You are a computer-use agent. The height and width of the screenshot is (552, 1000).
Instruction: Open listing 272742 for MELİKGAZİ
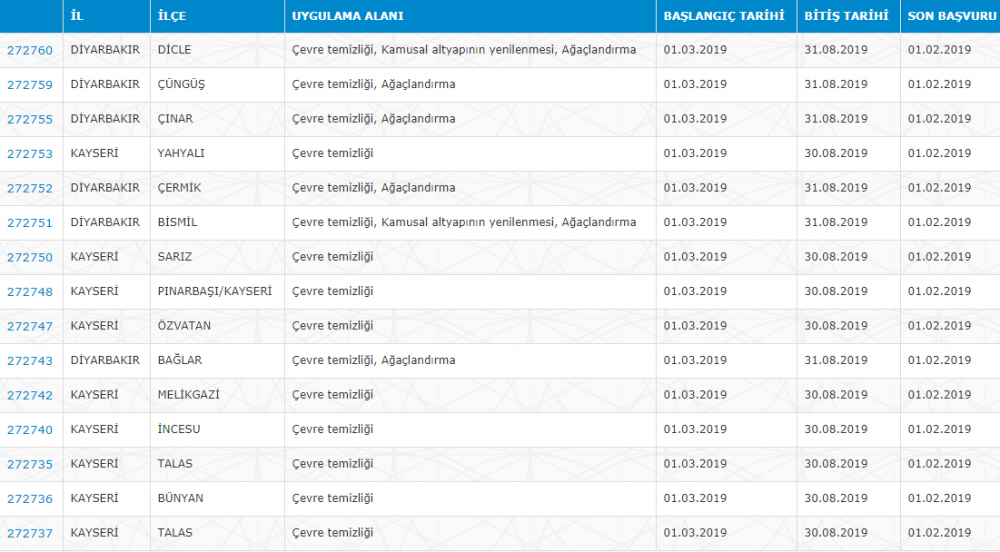pos(30,395)
